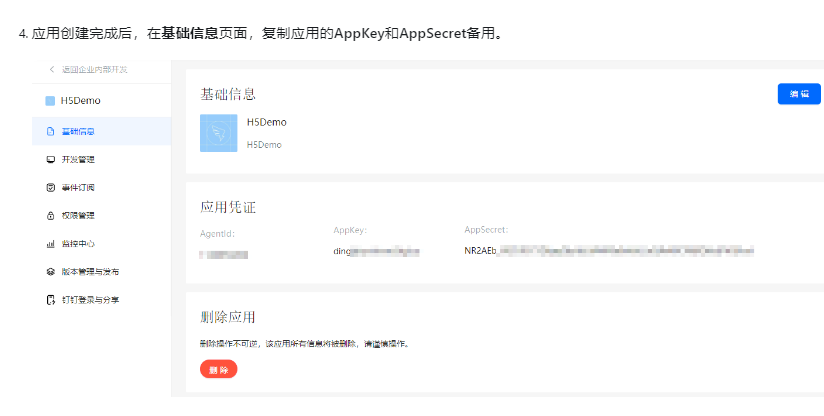The width and height of the screenshot is (824, 416).
Task: Click the 版本管理与发布 layers icon
Action: click(50, 272)
